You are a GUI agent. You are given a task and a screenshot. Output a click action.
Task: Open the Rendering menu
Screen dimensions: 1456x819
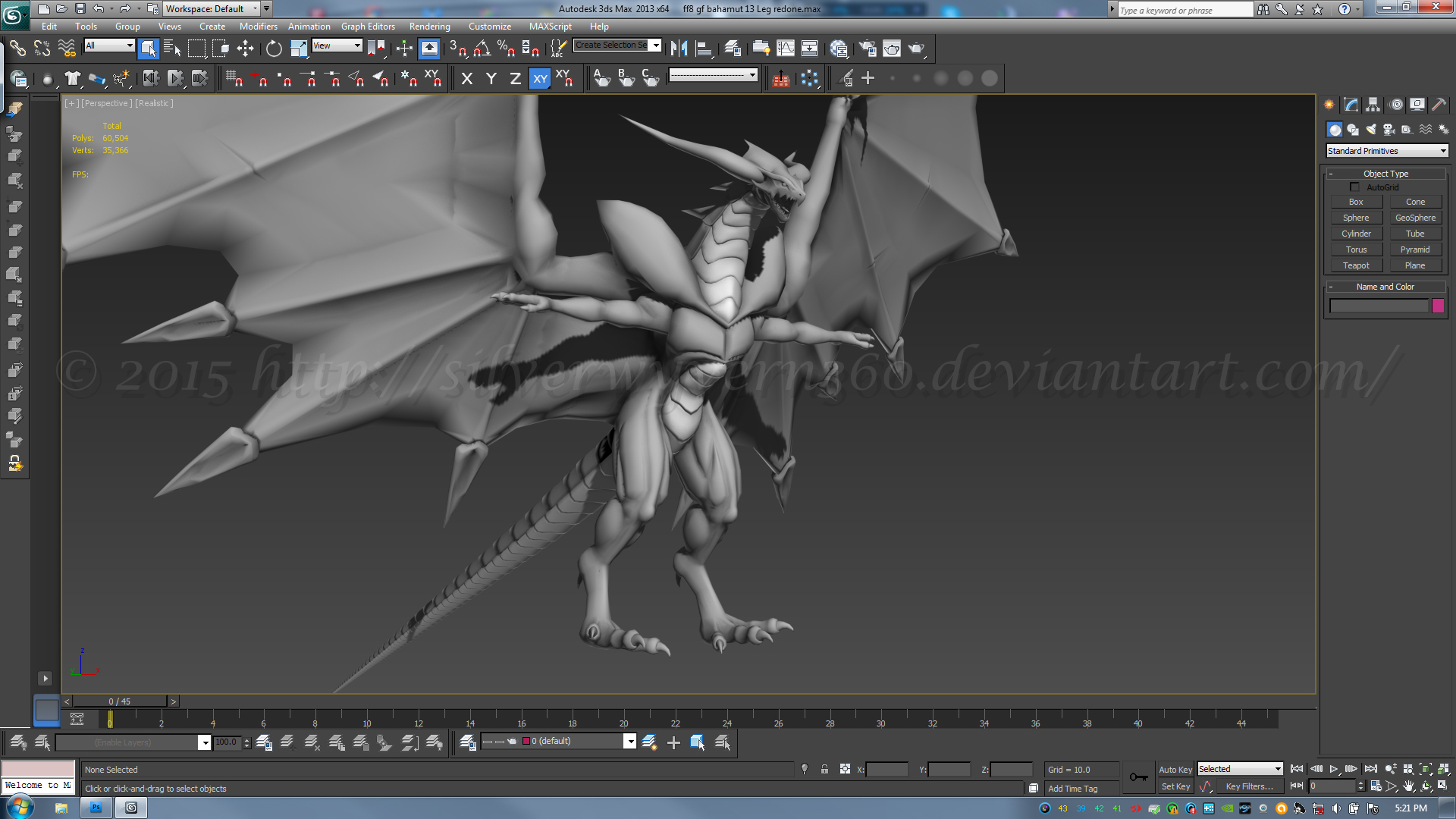point(429,27)
